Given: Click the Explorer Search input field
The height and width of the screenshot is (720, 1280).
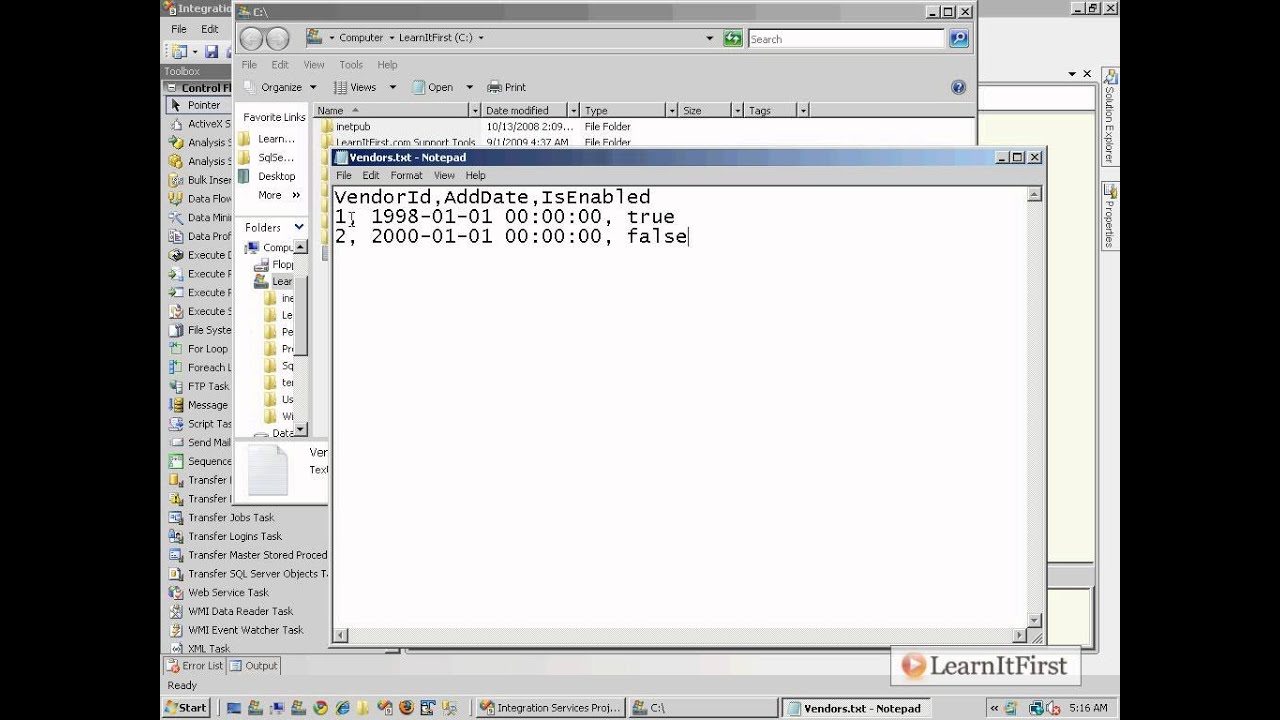Looking at the screenshot, I should click(846, 39).
